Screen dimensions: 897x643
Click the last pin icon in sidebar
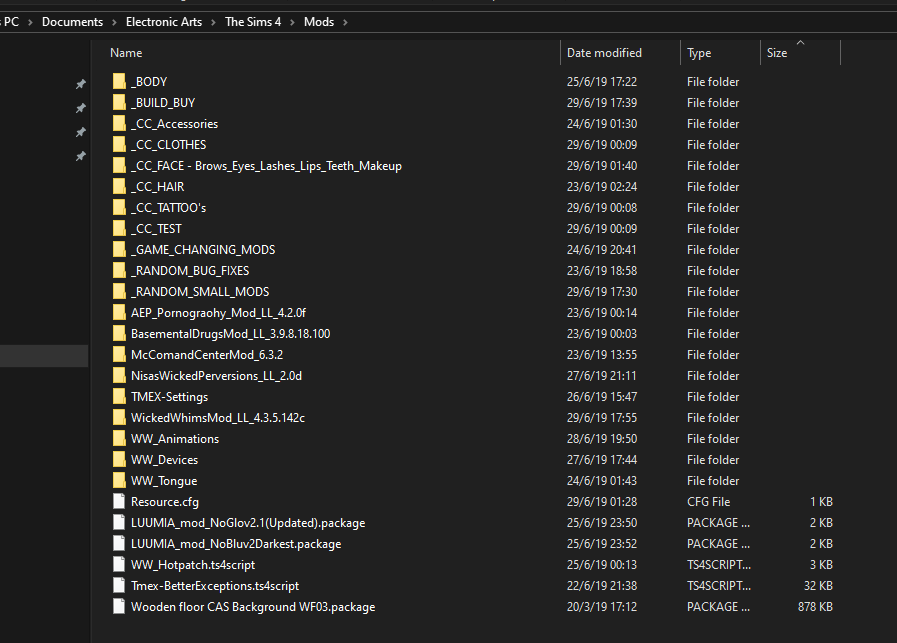pyautogui.click(x=81, y=156)
